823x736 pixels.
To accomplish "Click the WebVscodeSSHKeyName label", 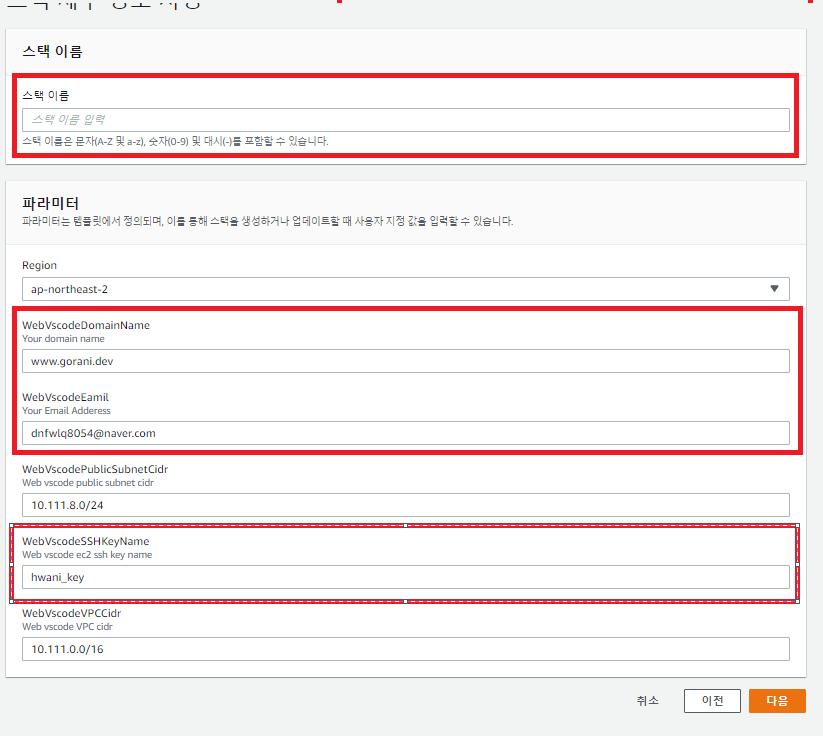I will [x=86, y=541].
